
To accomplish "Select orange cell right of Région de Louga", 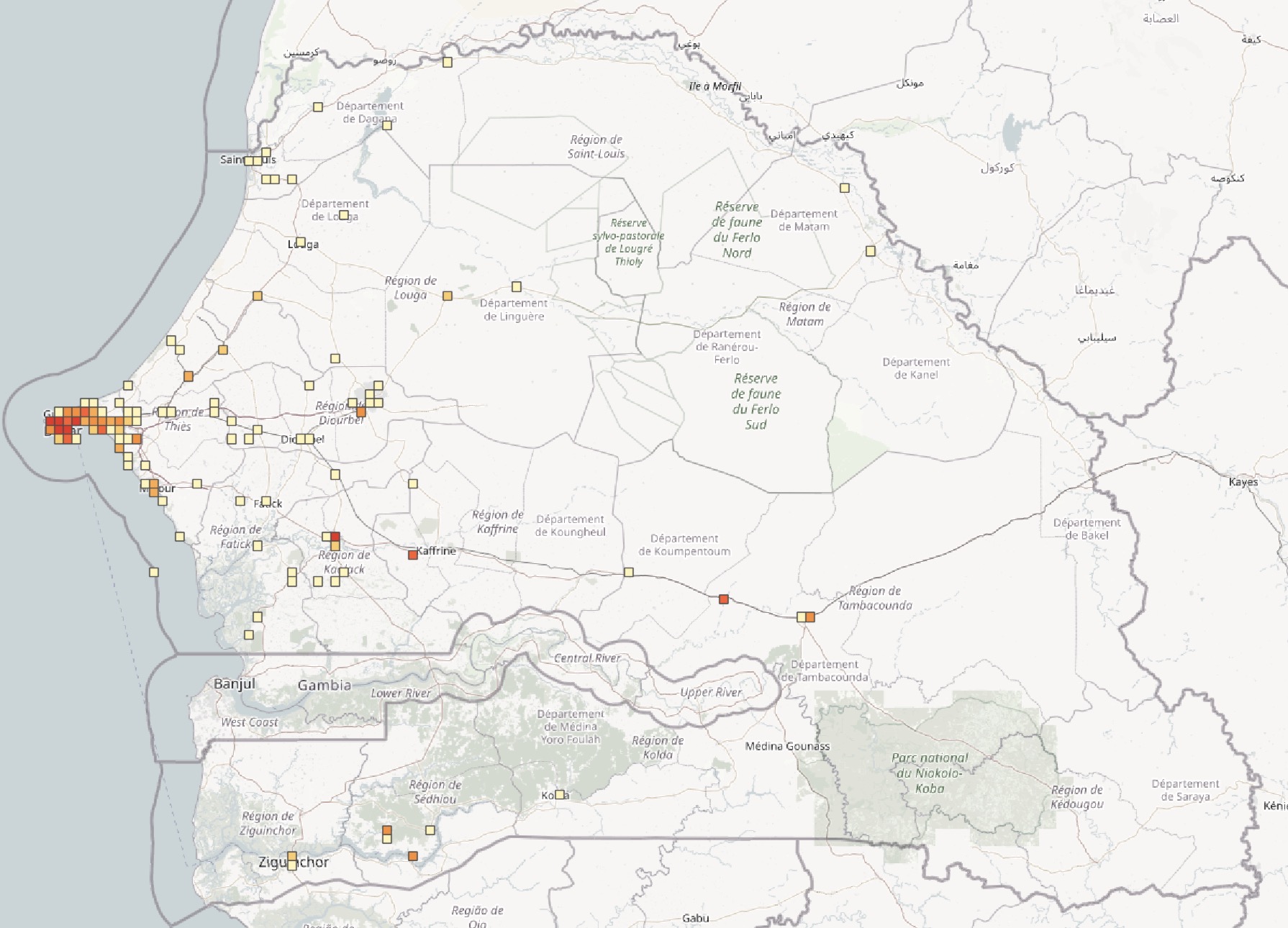I will [448, 296].
